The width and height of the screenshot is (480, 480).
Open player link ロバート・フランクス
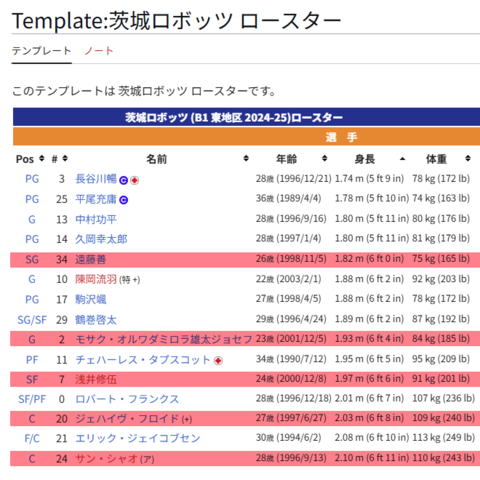click(x=127, y=399)
